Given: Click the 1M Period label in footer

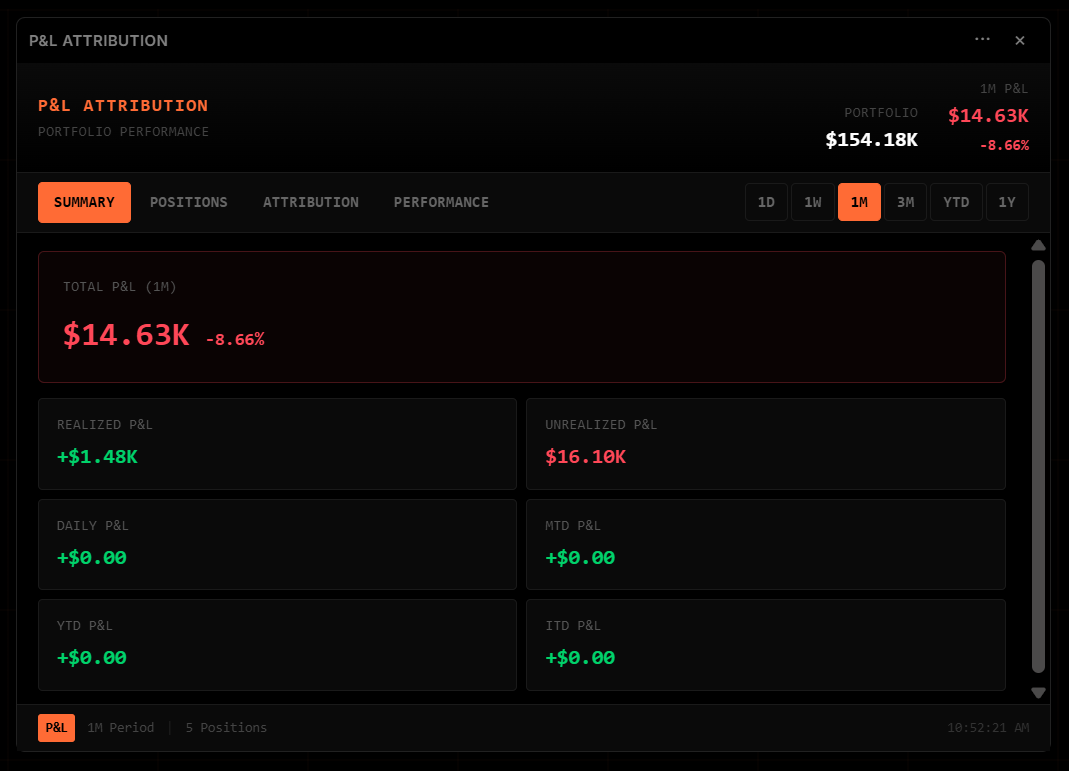Looking at the screenshot, I should 120,728.
